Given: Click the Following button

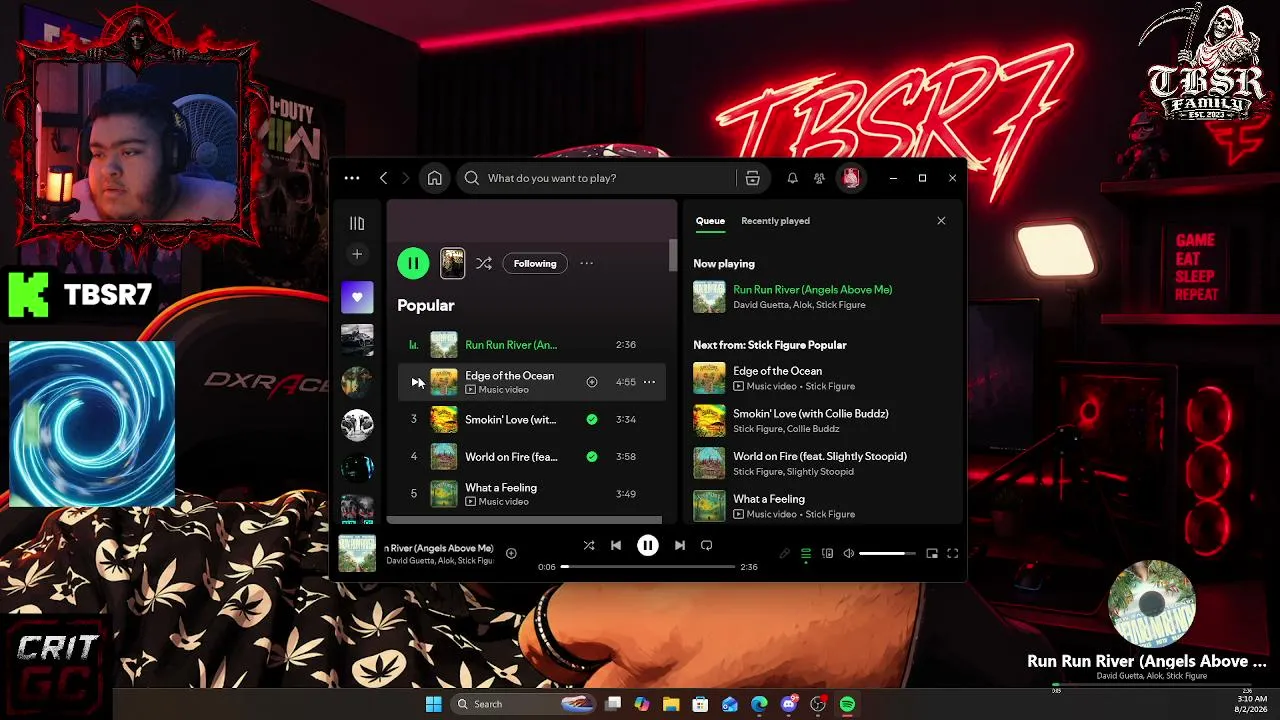Looking at the screenshot, I should point(535,263).
